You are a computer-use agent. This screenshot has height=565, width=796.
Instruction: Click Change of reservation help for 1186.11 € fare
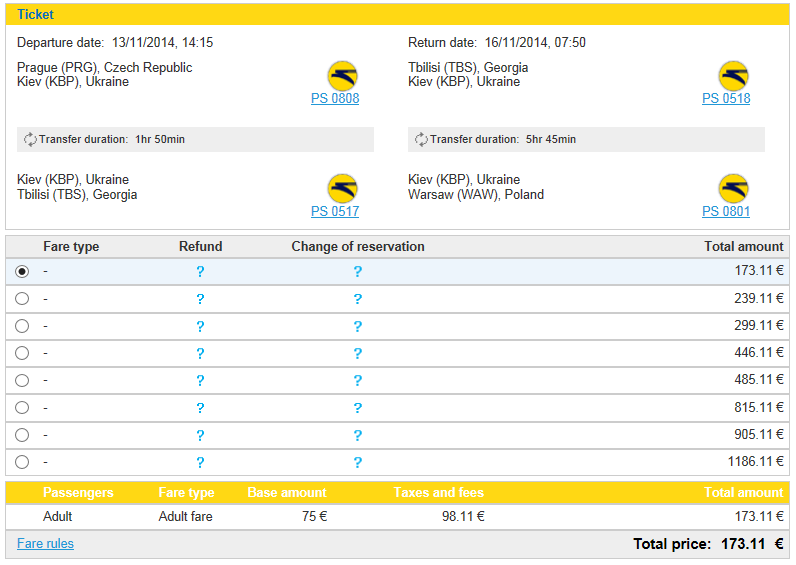[358, 462]
